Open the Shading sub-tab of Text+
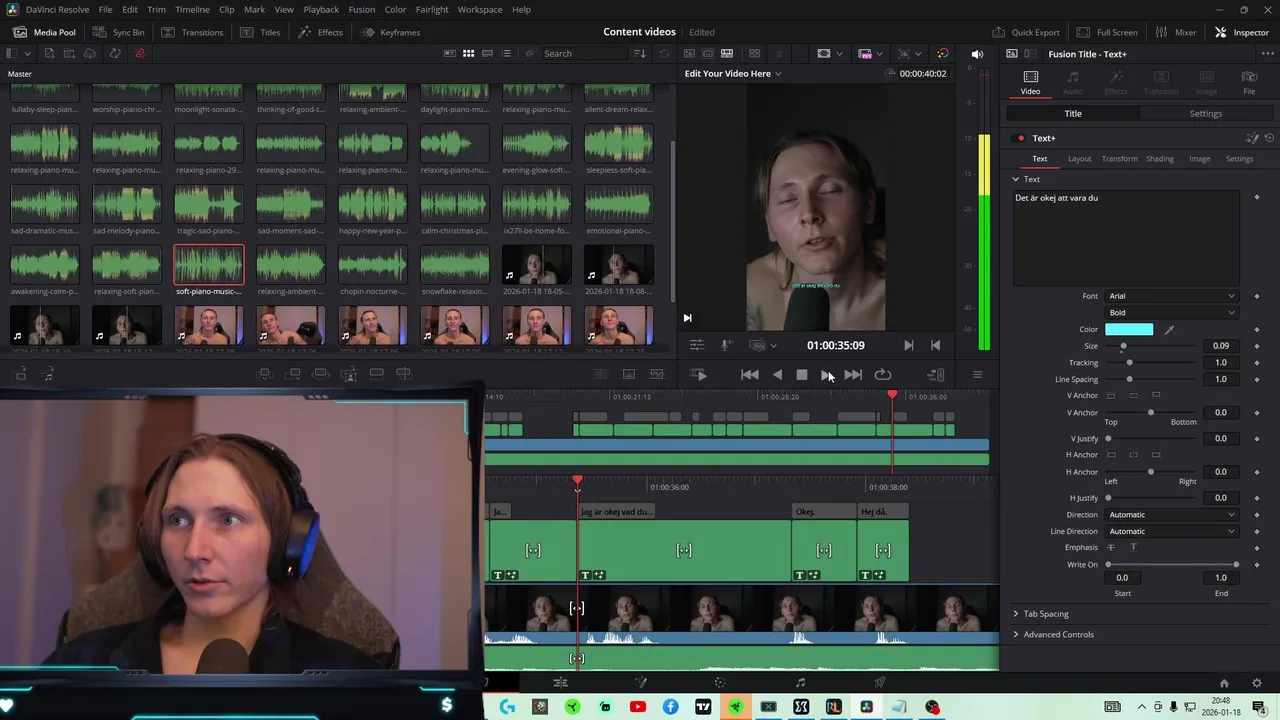Viewport: 1280px width, 720px height. [x=1159, y=159]
